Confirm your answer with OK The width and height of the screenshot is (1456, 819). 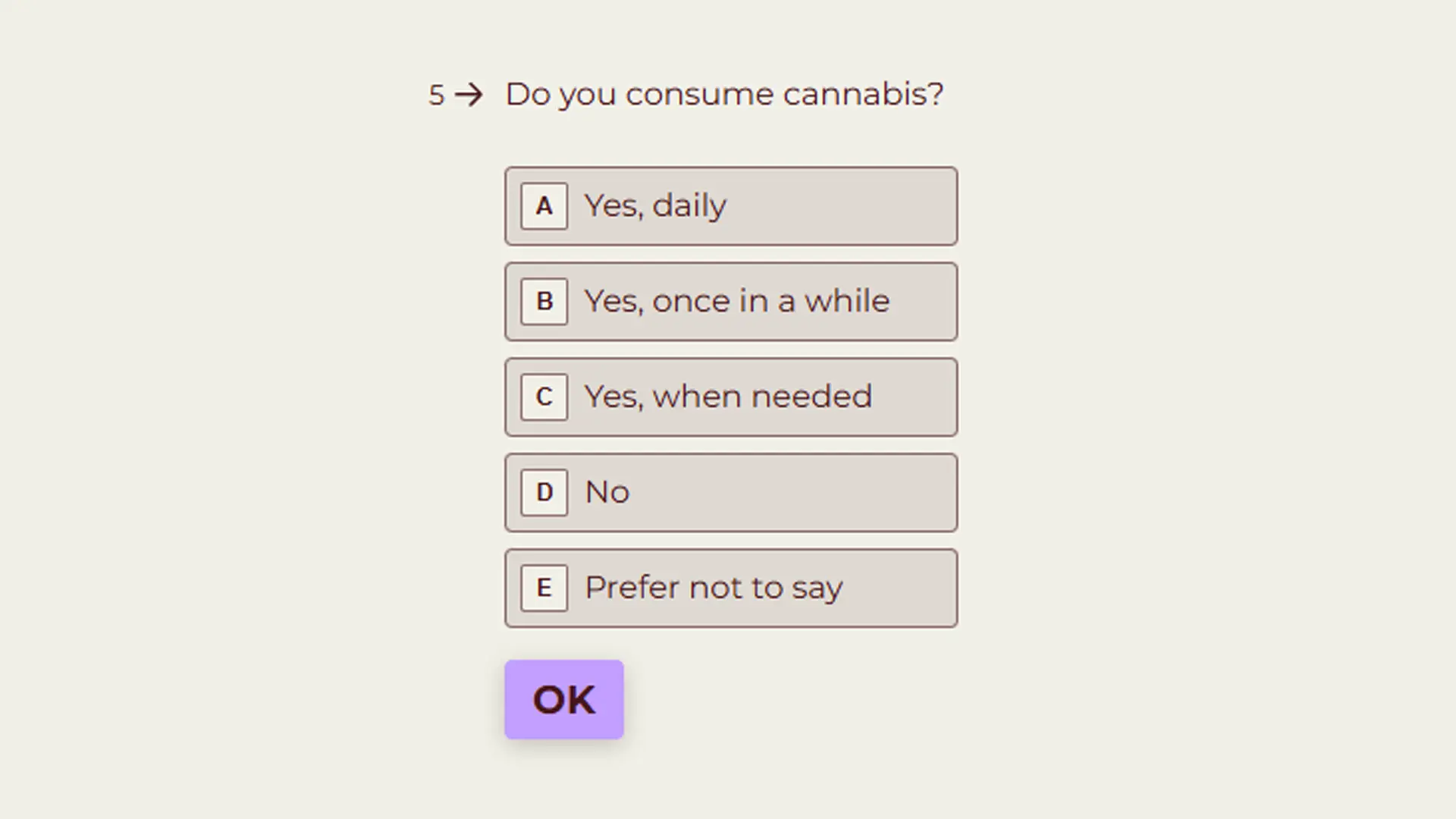point(563,699)
